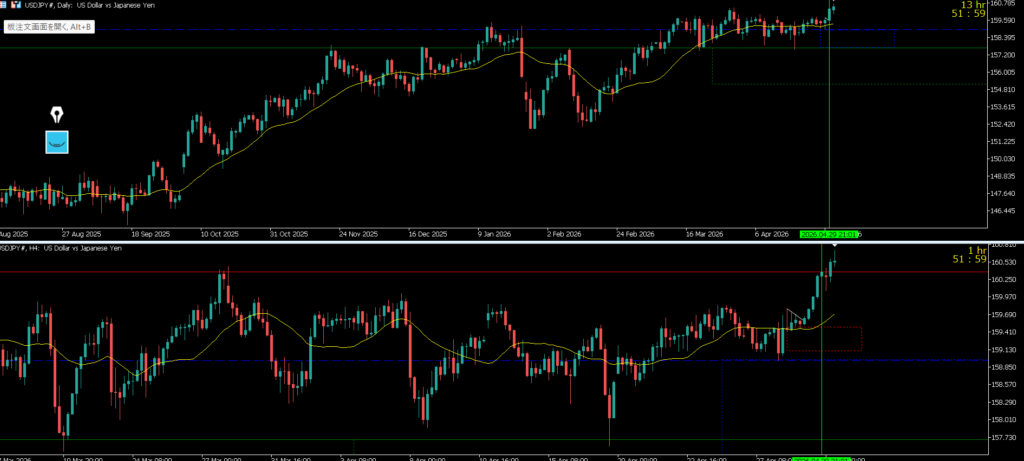This screenshot has width=1024, height=461.
Task: Click the blue smile square icon
Action: coord(57,141)
